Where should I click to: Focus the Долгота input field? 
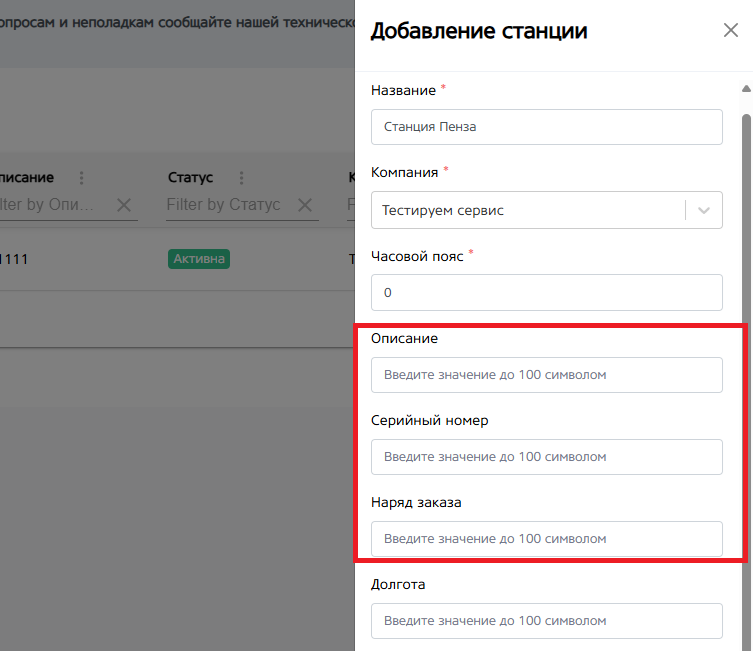546,621
